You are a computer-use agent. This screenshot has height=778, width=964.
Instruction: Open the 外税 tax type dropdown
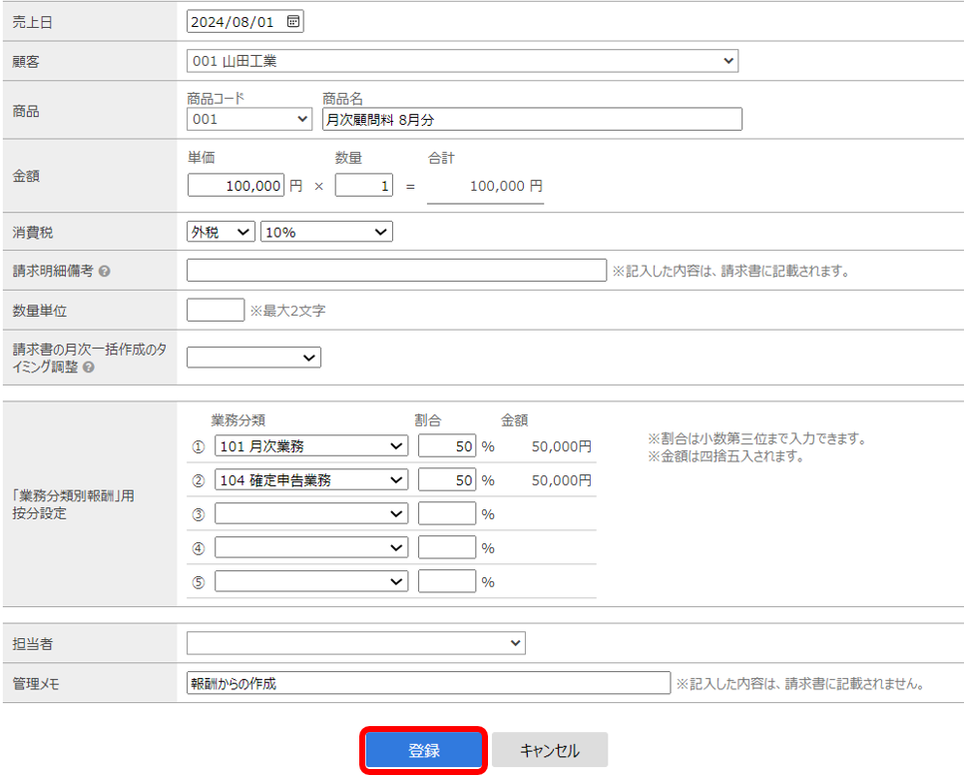click(x=221, y=232)
